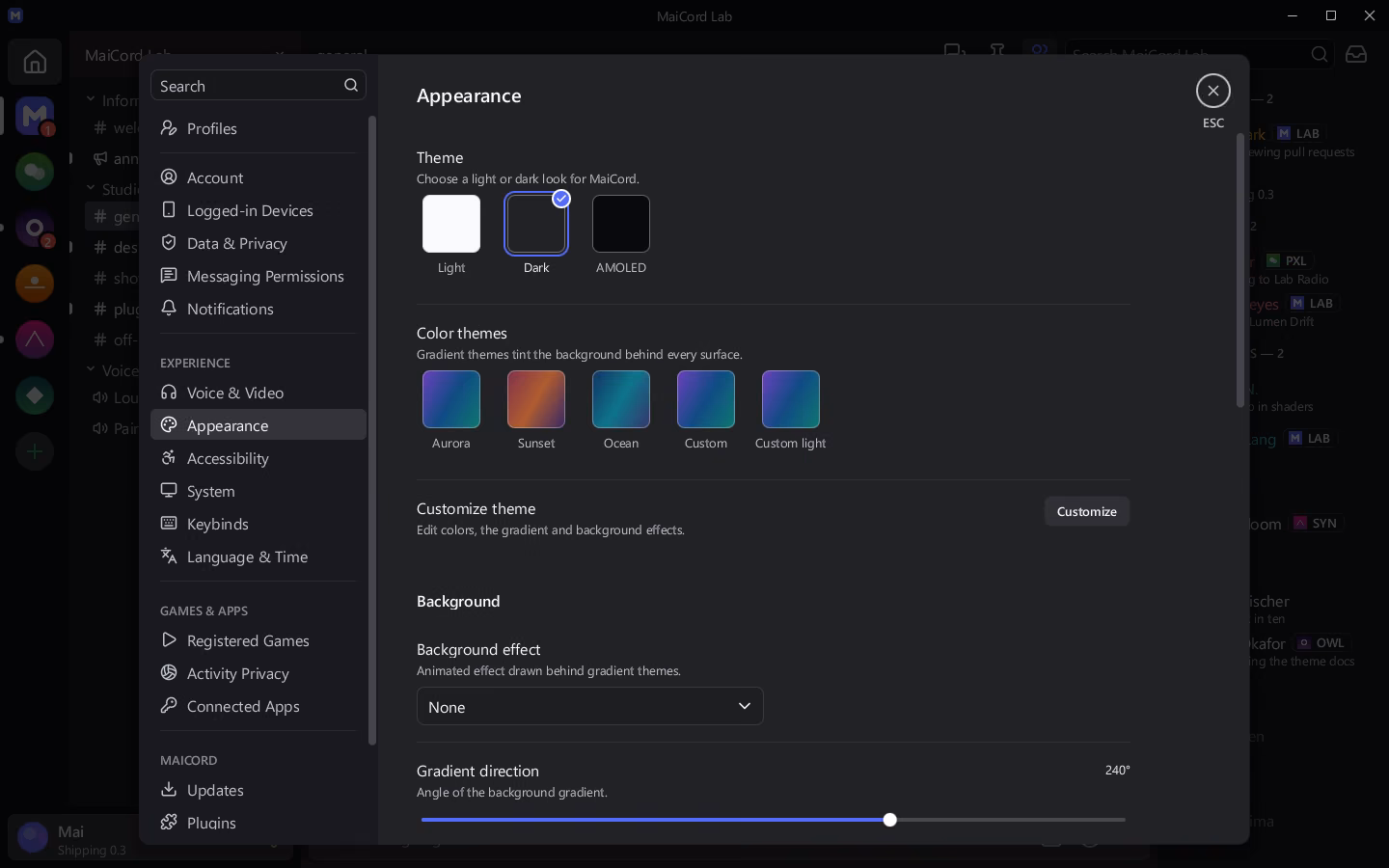Choose the Sunset color theme
This screenshot has width=1389, height=868.
click(x=536, y=399)
